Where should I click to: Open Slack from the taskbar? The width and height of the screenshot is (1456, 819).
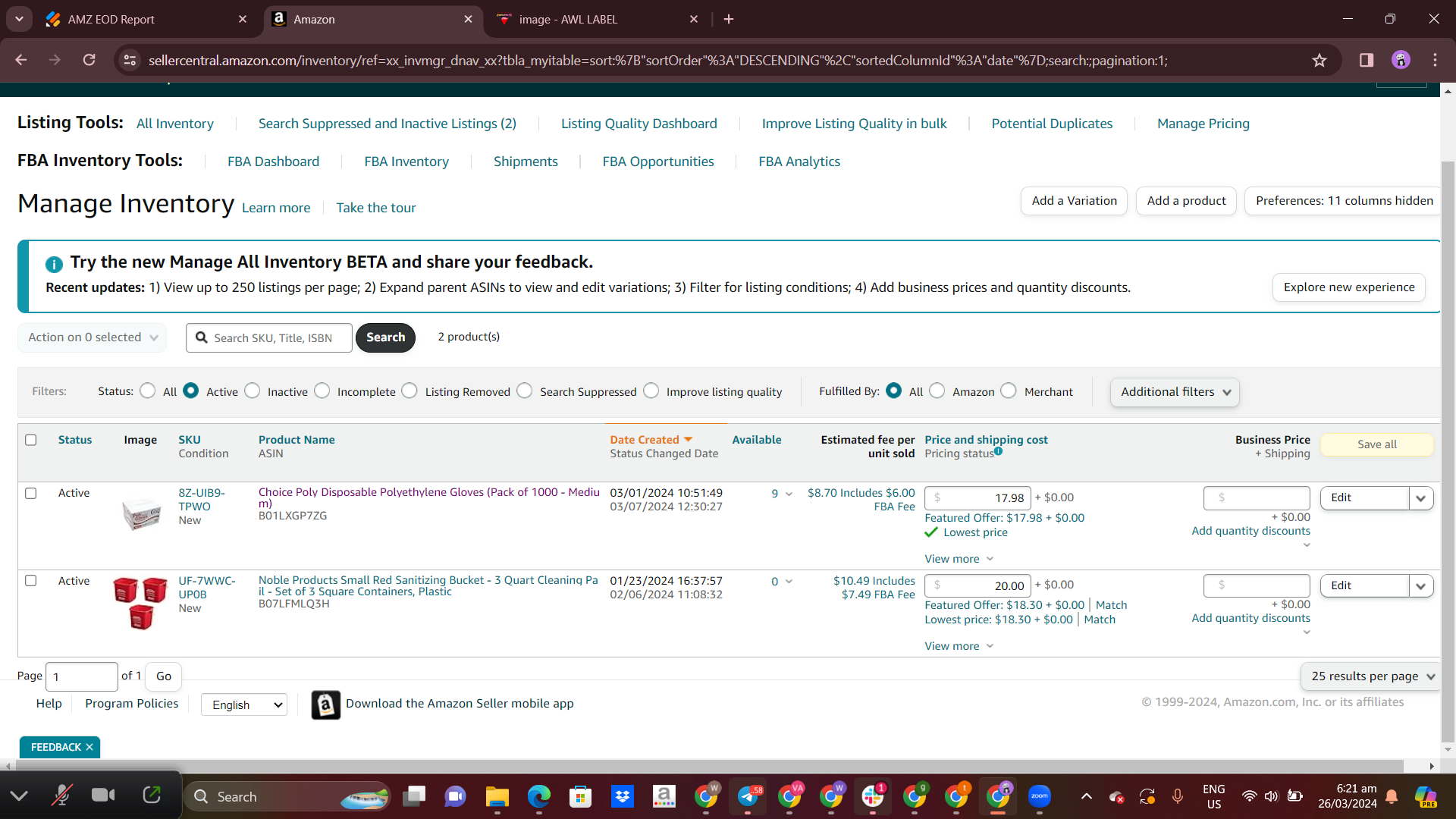point(872,796)
